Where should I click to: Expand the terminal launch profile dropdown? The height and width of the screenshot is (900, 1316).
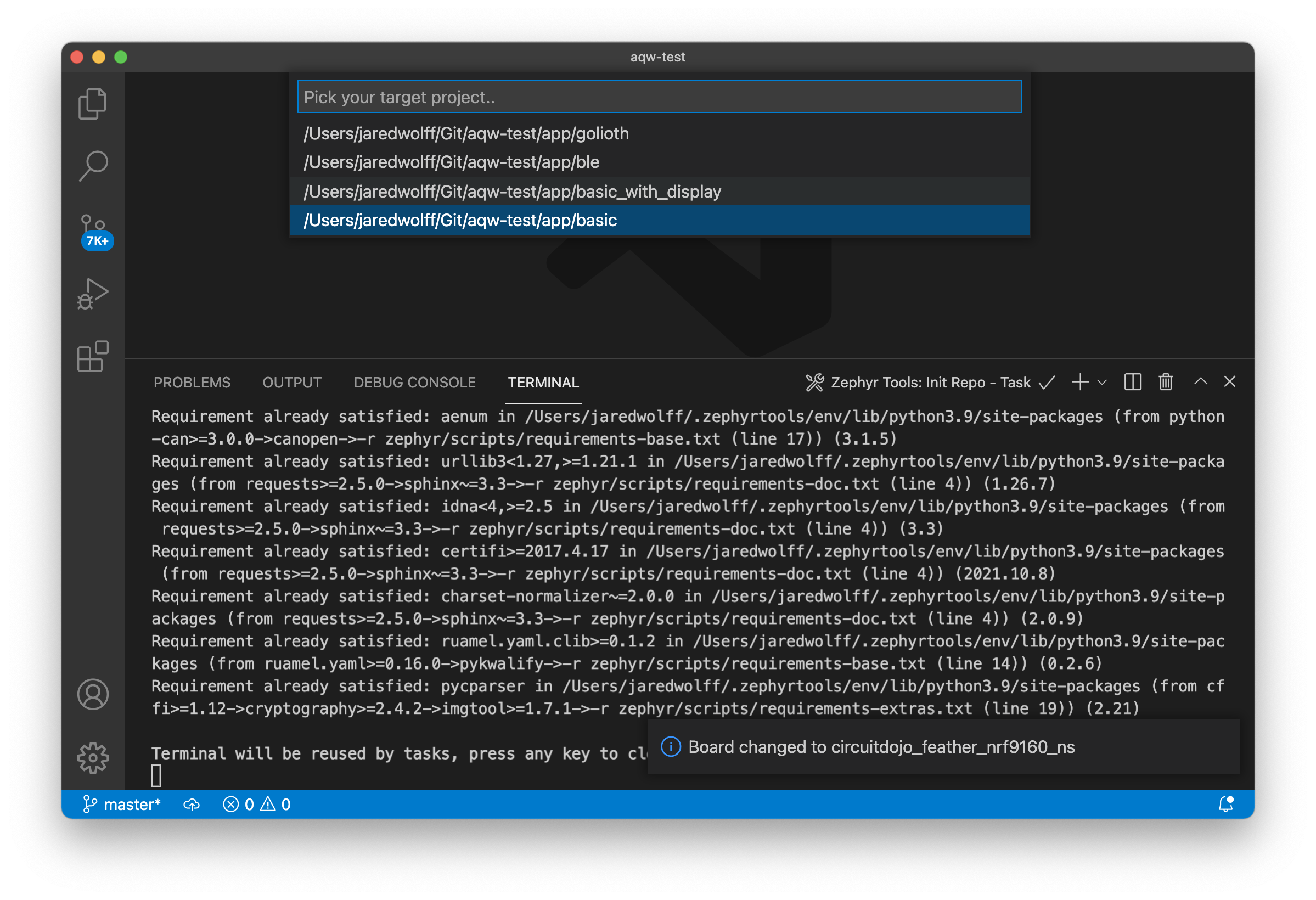[1102, 383]
